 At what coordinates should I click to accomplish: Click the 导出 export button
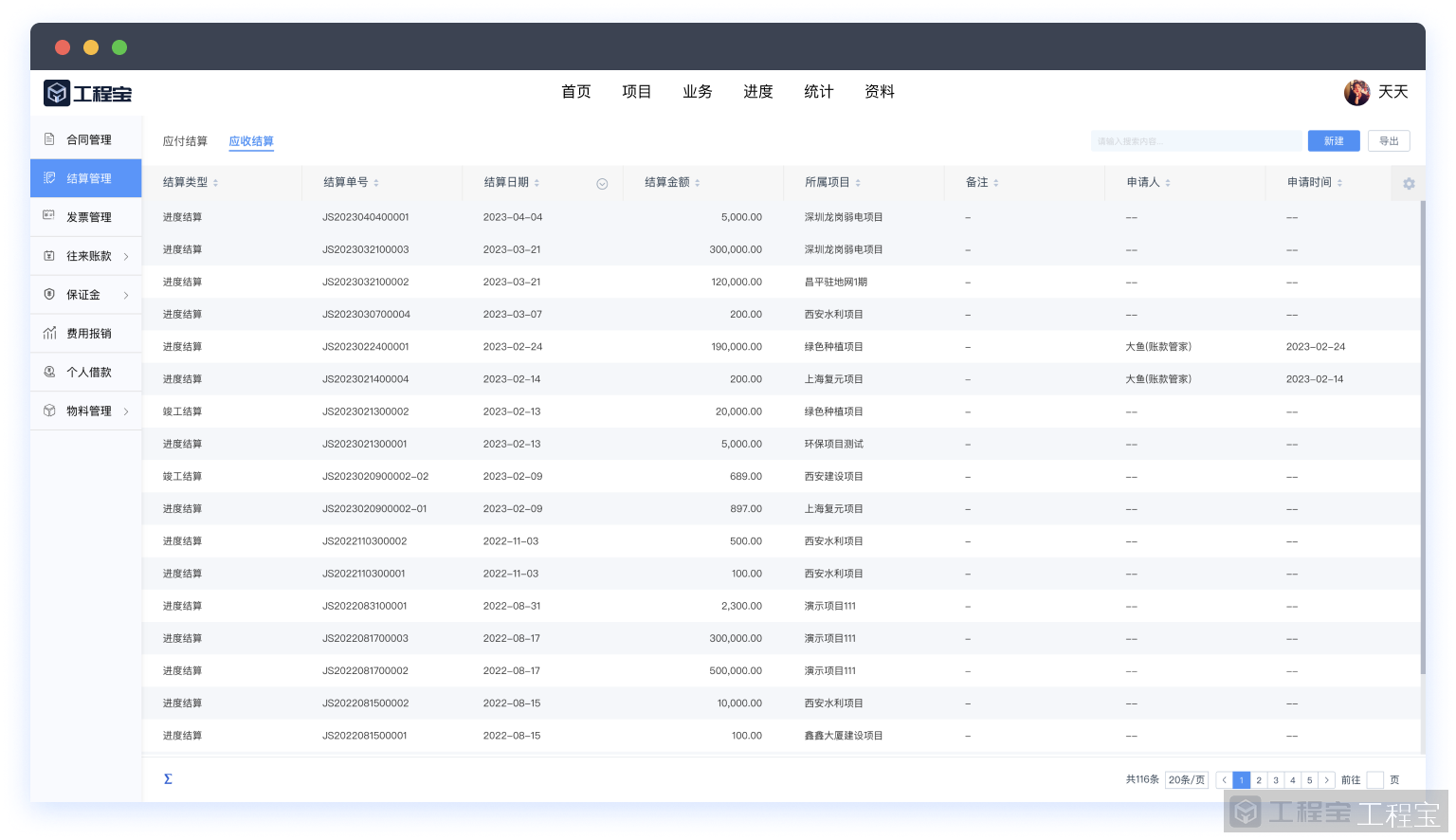coord(1389,141)
